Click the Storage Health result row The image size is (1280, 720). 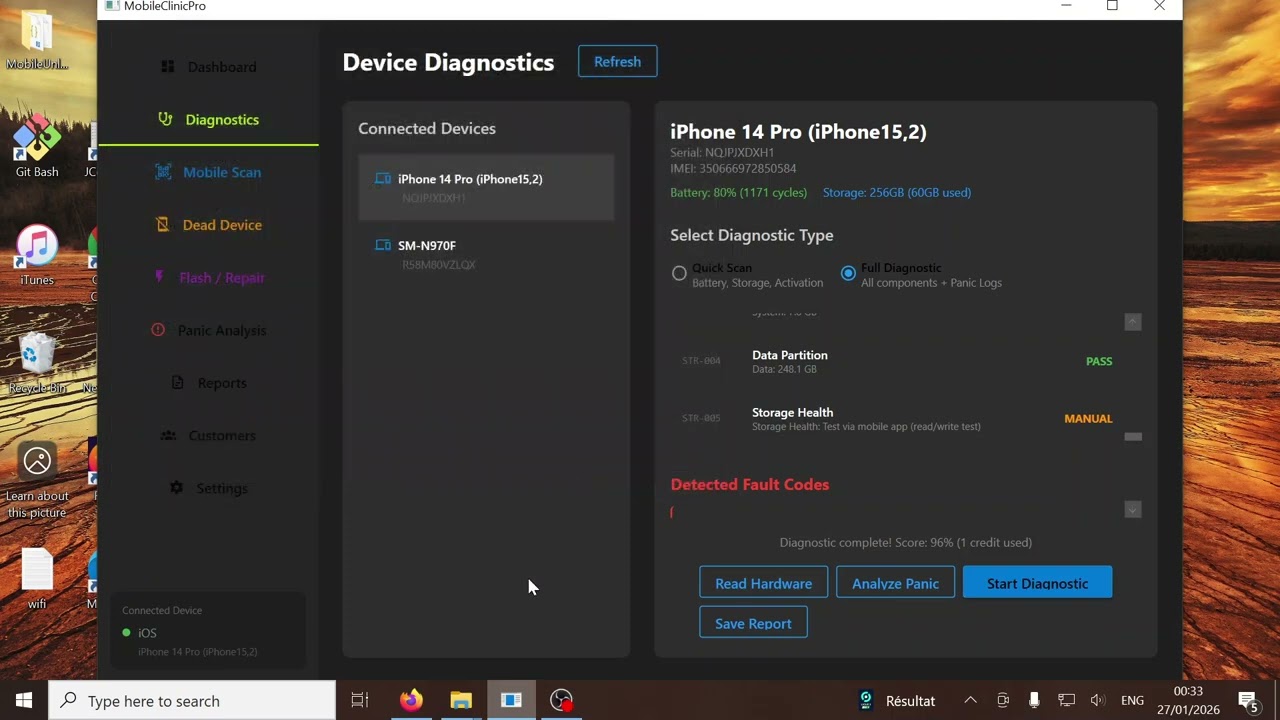click(897, 418)
